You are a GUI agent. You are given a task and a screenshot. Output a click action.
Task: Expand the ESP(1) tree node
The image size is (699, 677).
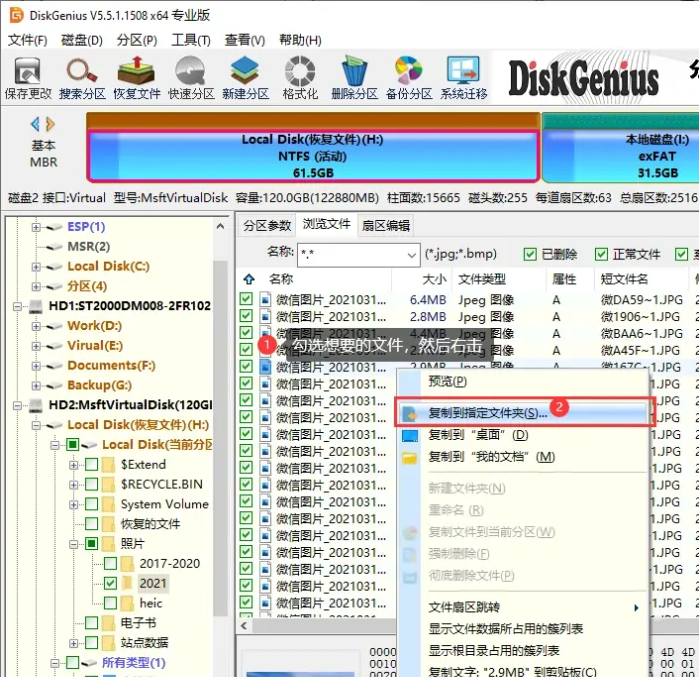[x=36, y=227]
